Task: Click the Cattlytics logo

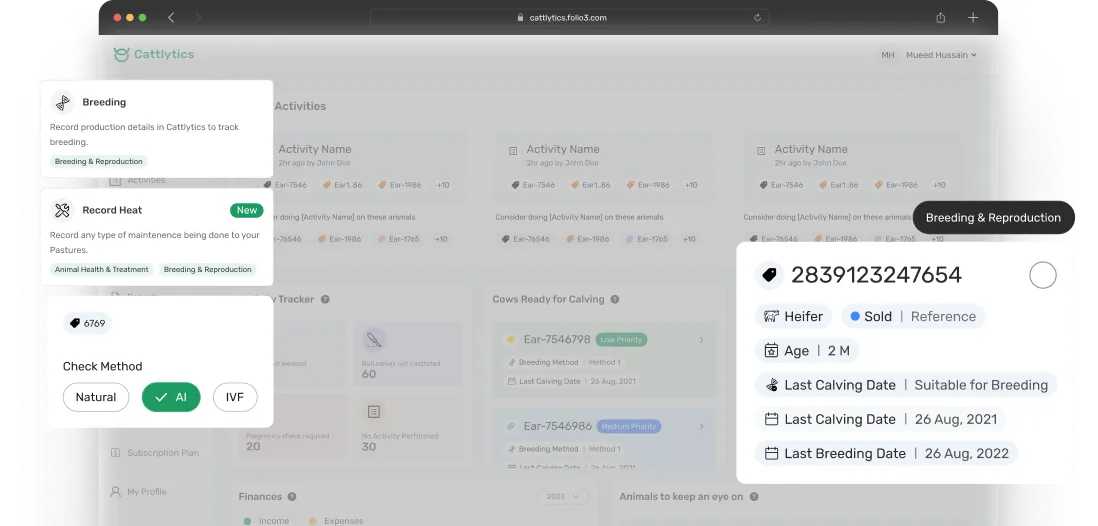Action: tap(153, 55)
